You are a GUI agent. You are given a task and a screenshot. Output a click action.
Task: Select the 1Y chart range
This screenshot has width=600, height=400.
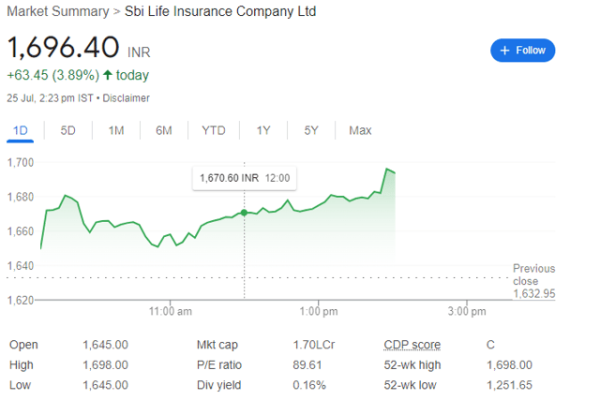coord(263,131)
